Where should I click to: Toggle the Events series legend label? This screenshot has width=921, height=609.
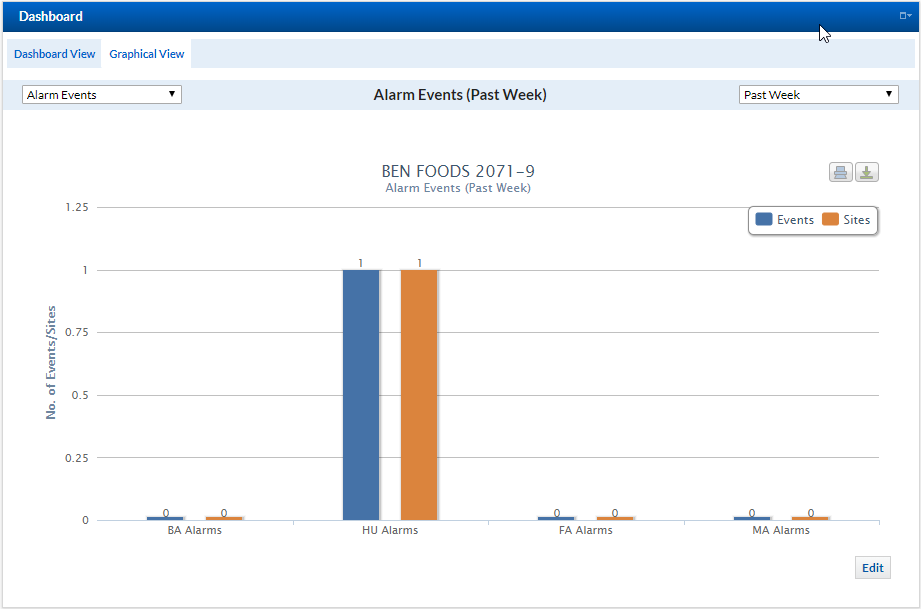coord(795,220)
